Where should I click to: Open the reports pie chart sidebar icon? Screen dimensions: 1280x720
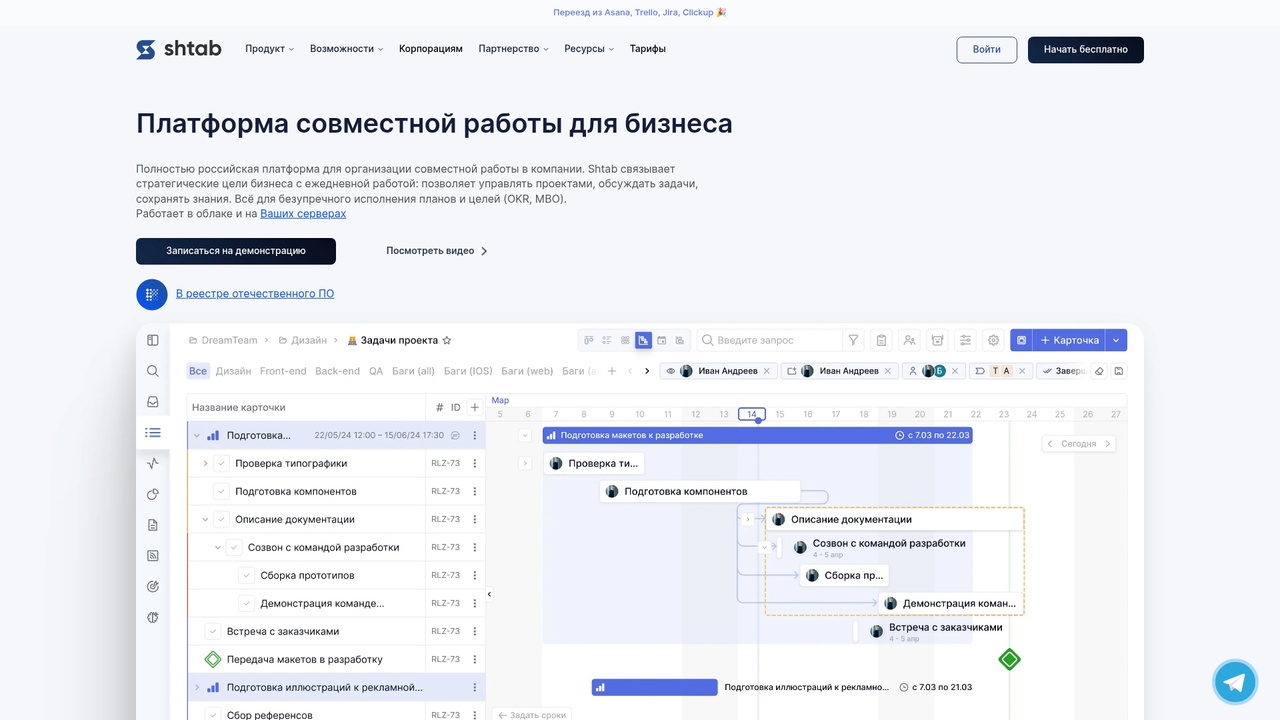point(152,494)
